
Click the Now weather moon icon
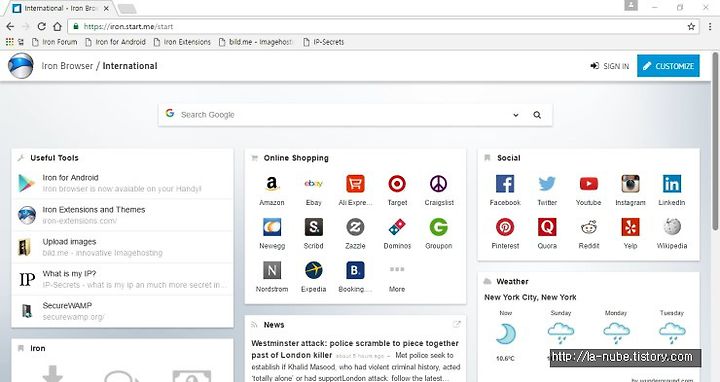pyautogui.click(x=506, y=333)
